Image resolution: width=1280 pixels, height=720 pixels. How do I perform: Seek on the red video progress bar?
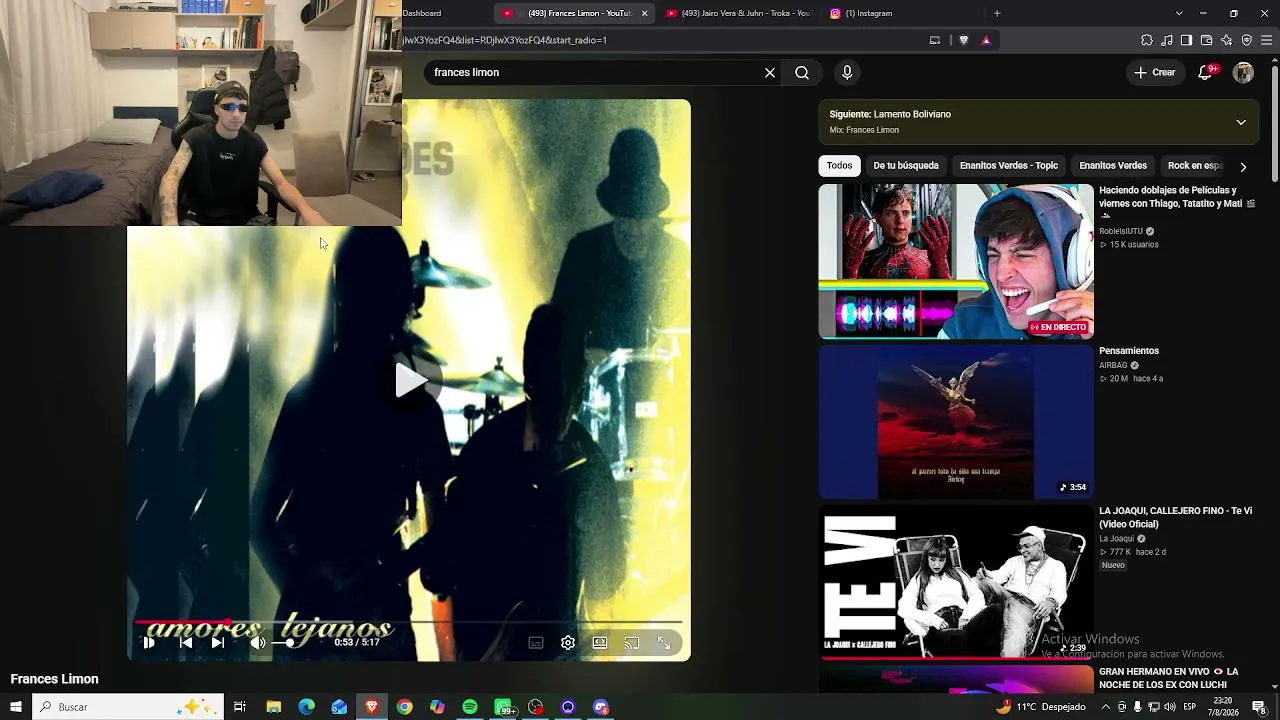point(409,622)
